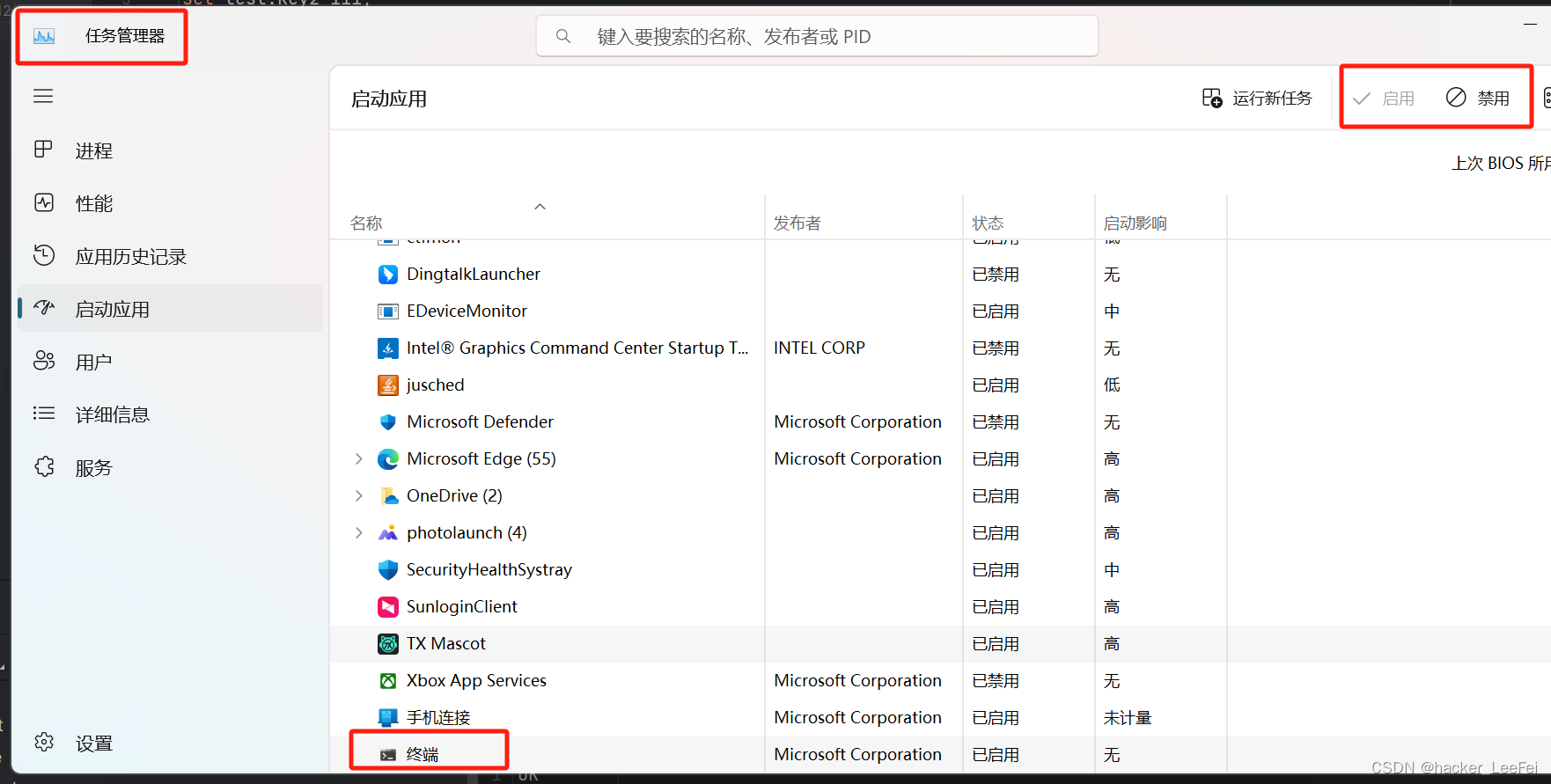Click the OneDrive icon
The width and height of the screenshot is (1551, 784).
point(387,496)
